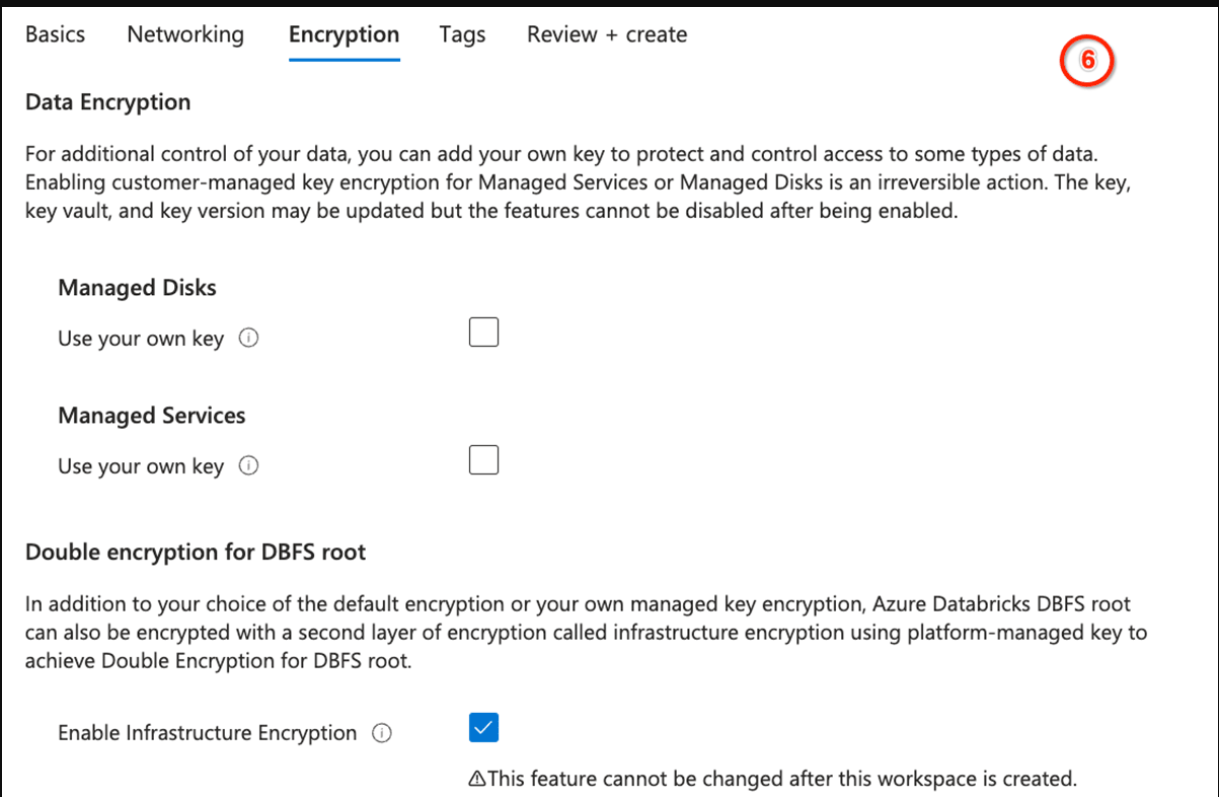Click Enable Infrastructure Encryption label text
The image size is (1219, 797).
207,733
